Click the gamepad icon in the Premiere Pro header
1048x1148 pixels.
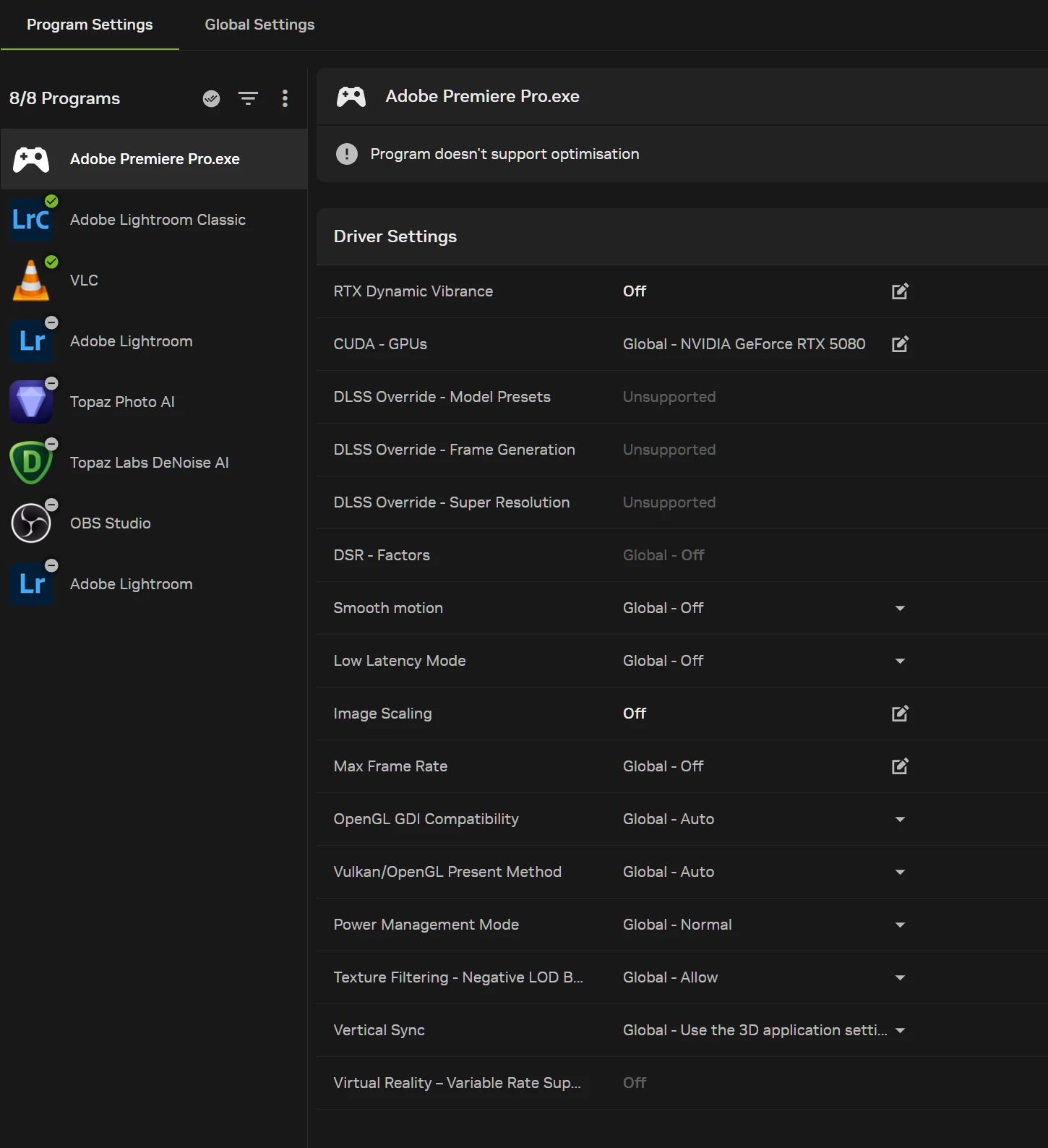tap(351, 96)
